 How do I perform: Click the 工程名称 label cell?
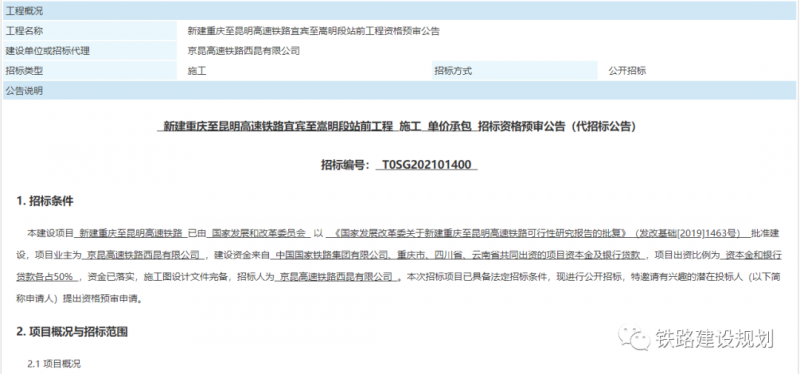(x=89, y=31)
